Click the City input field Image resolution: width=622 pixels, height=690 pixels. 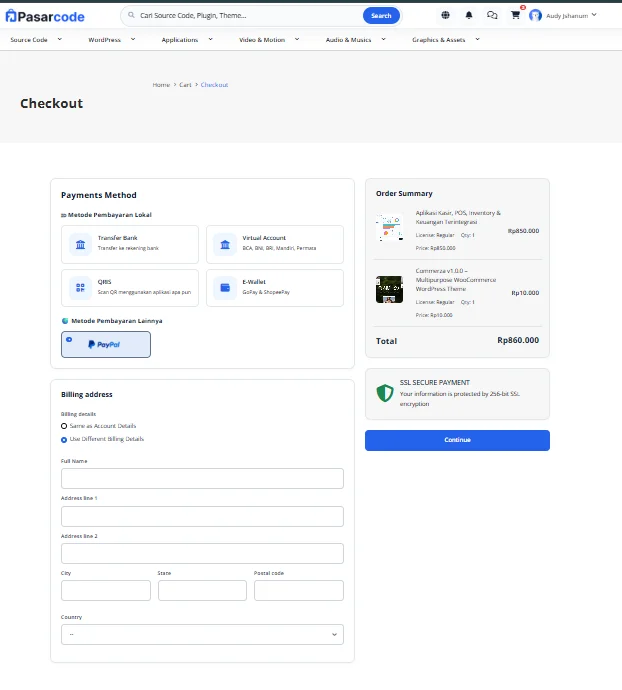pyautogui.click(x=106, y=591)
